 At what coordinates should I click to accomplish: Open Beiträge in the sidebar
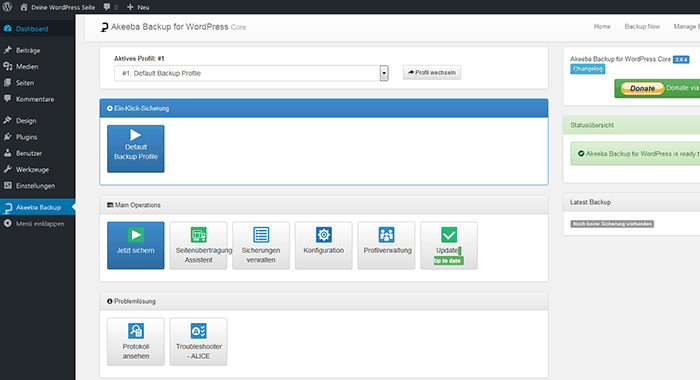click(38, 50)
